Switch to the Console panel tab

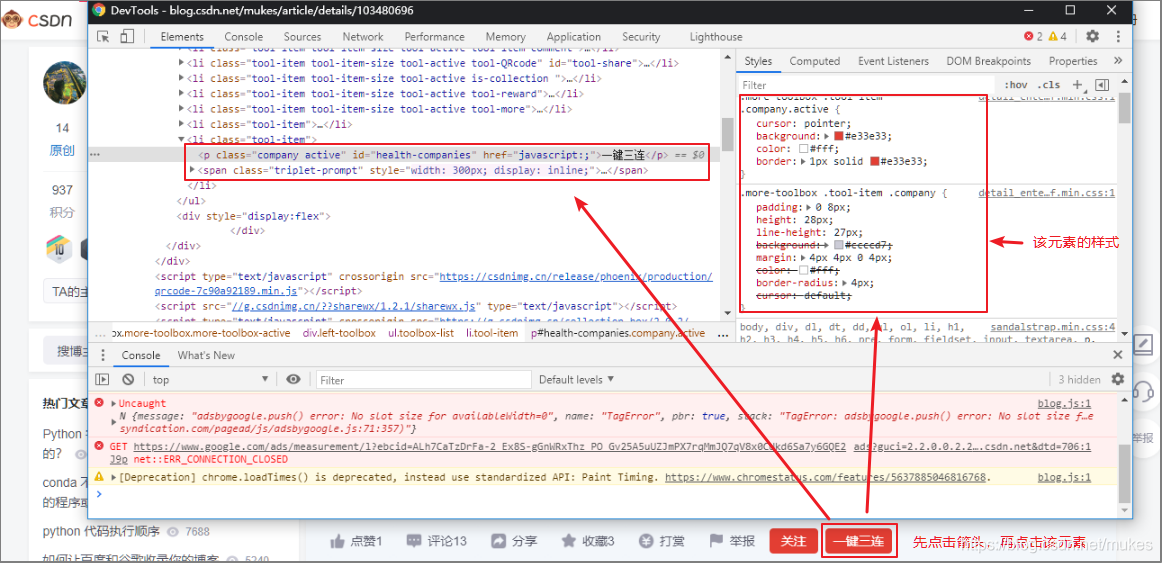244,36
